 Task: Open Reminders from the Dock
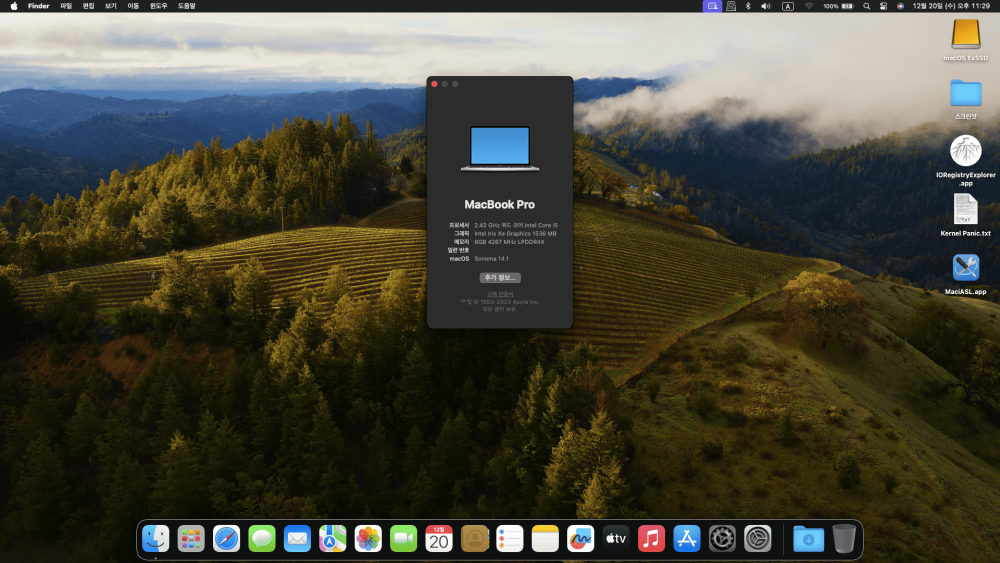point(510,539)
